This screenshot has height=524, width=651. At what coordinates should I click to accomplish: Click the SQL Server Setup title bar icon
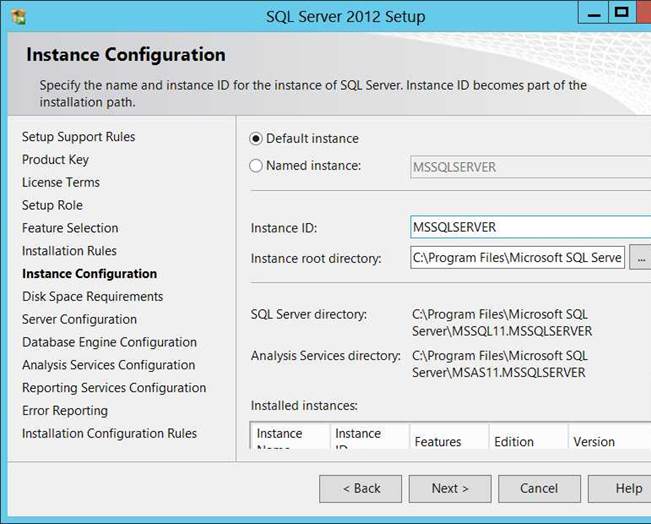[x=19, y=16]
